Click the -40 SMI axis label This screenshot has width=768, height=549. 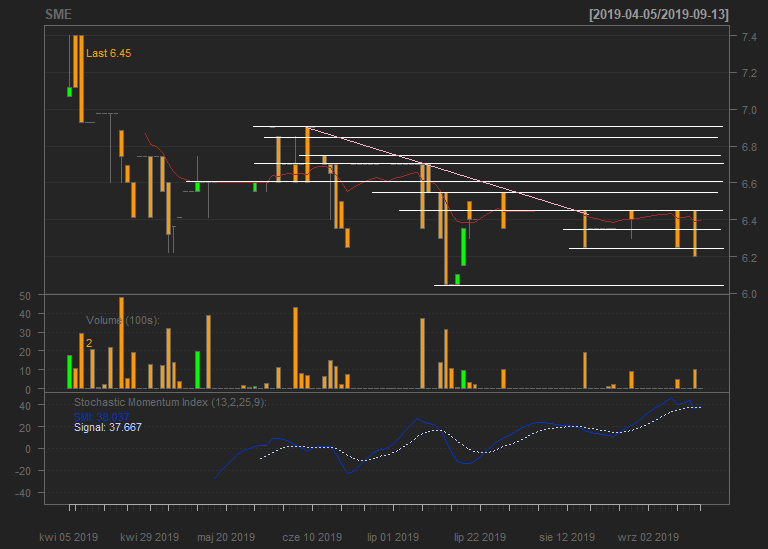coord(23,493)
